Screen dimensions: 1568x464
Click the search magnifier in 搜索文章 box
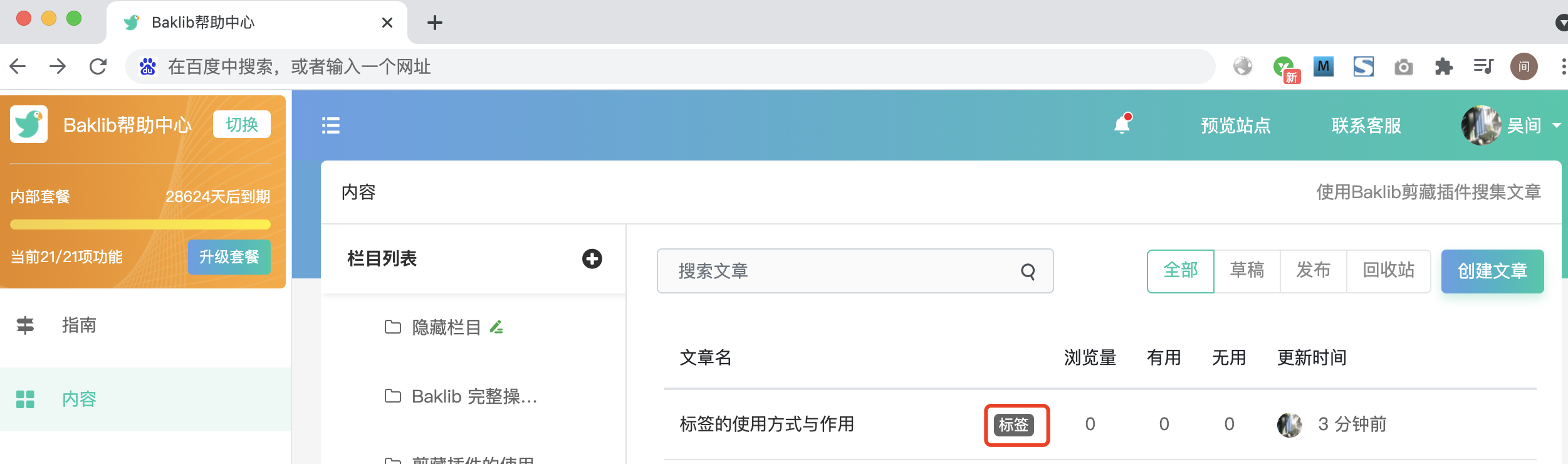pos(1028,272)
